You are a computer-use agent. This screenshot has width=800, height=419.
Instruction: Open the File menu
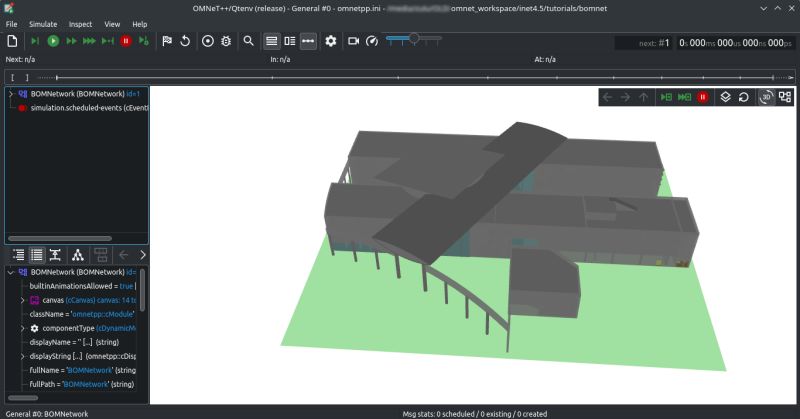click(x=11, y=24)
